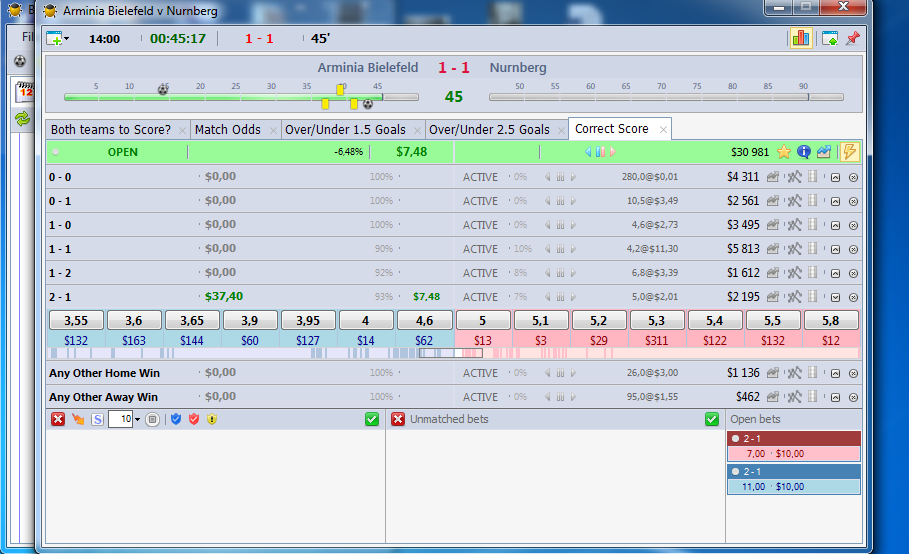Open trading tools icon in 0 - 1 row
Screen dimensions: 909x554
794,201
